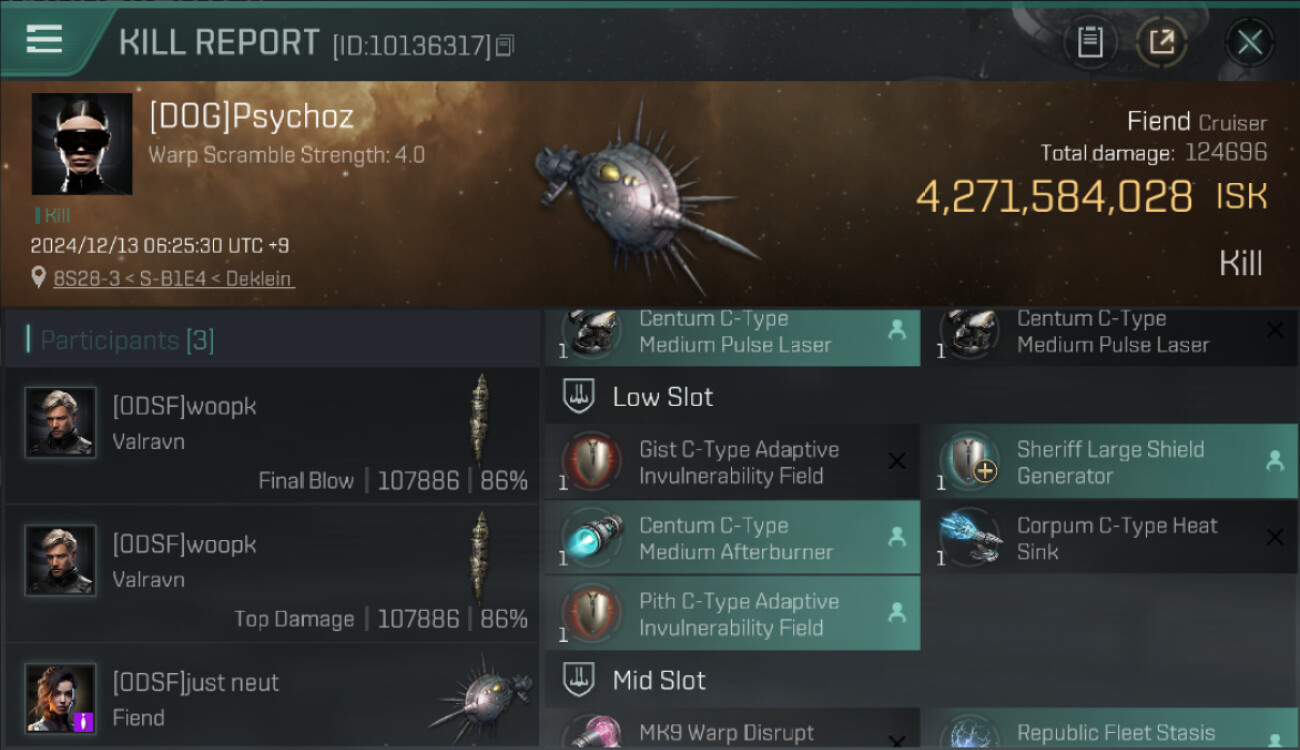
Task: Click the share export icon
Action: pyautogui.click(x=1162, y=42)
